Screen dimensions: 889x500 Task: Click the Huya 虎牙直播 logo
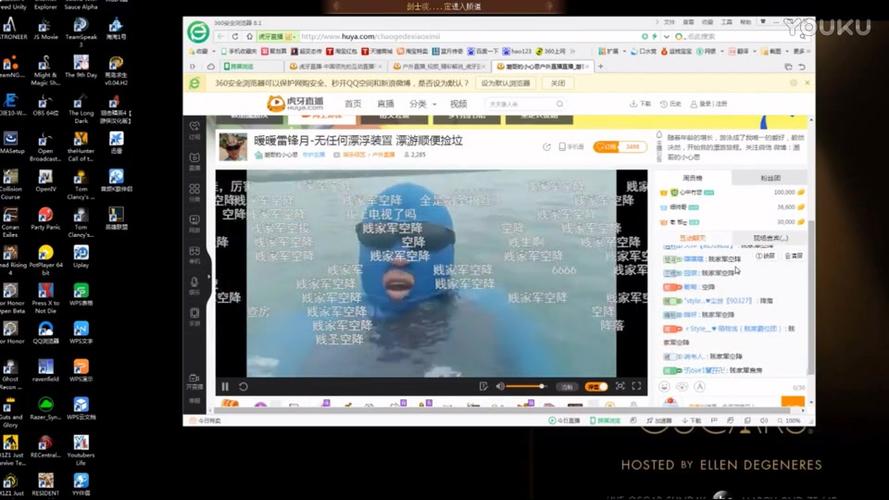point(295,103)
